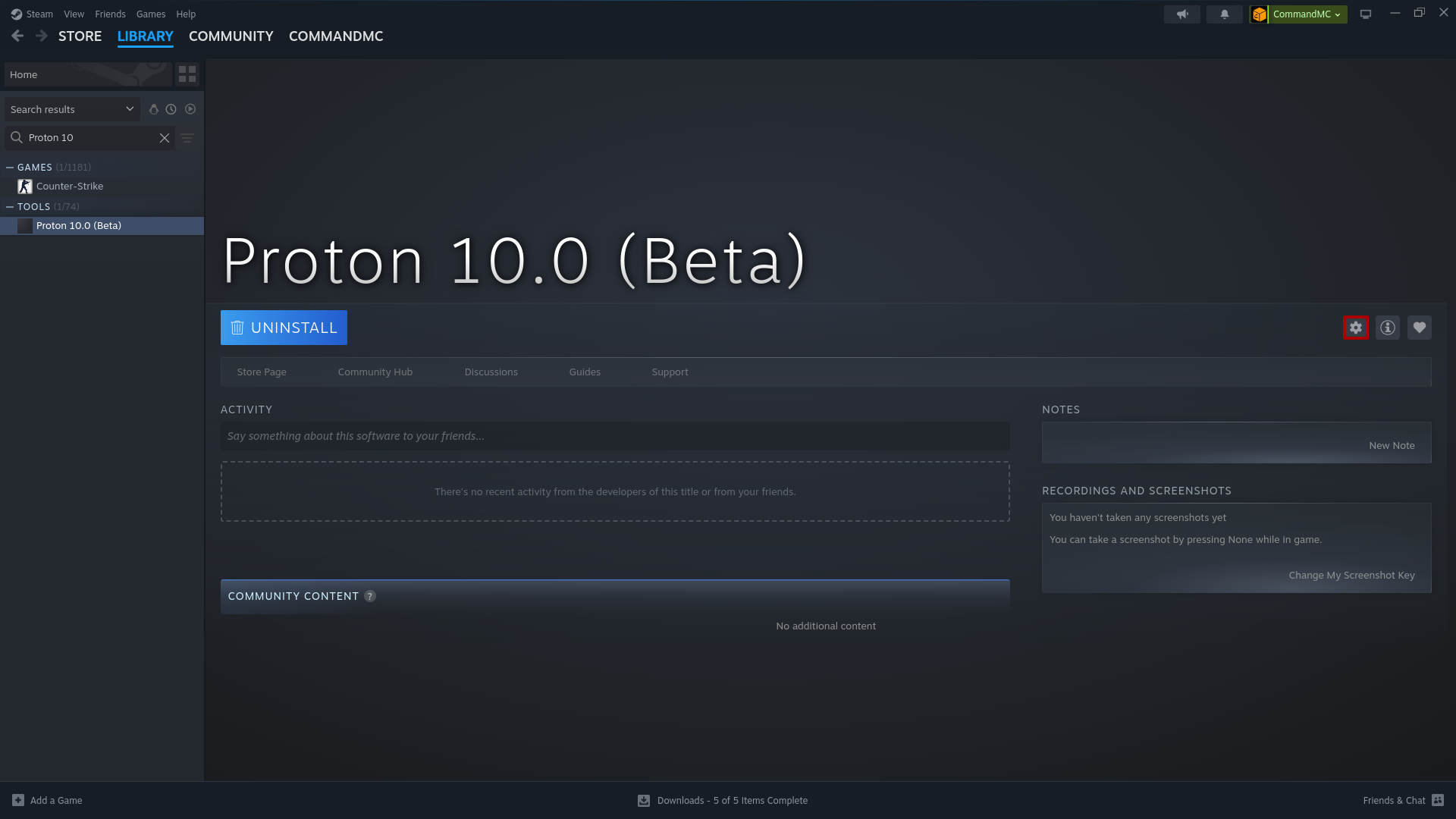Toggle sort by recent activity clock
The width and height of the screenshot is (1456, 819).
tap(171, 109)
